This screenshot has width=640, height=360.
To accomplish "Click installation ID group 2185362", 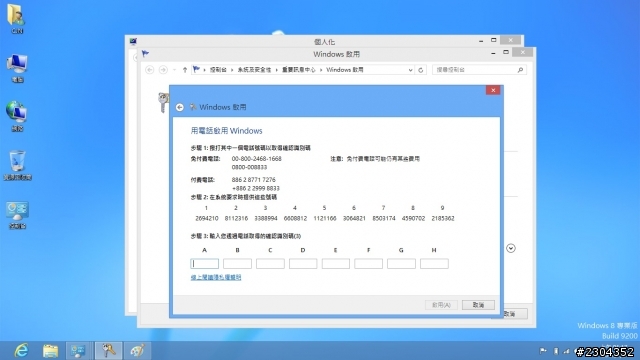I will pos(443,219).
